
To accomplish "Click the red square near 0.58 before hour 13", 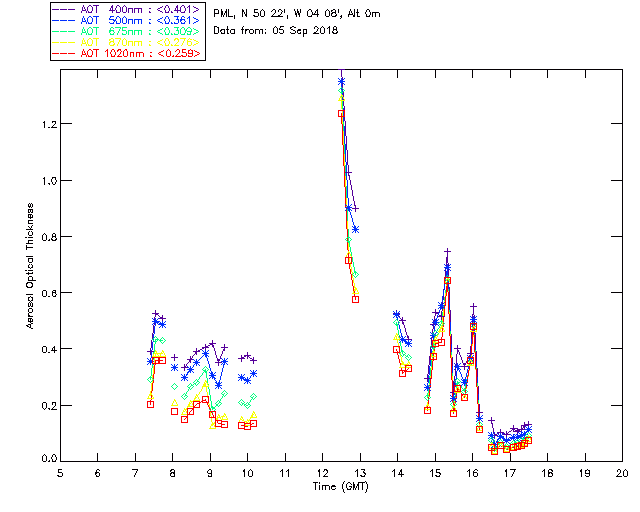I will [356, 299].
